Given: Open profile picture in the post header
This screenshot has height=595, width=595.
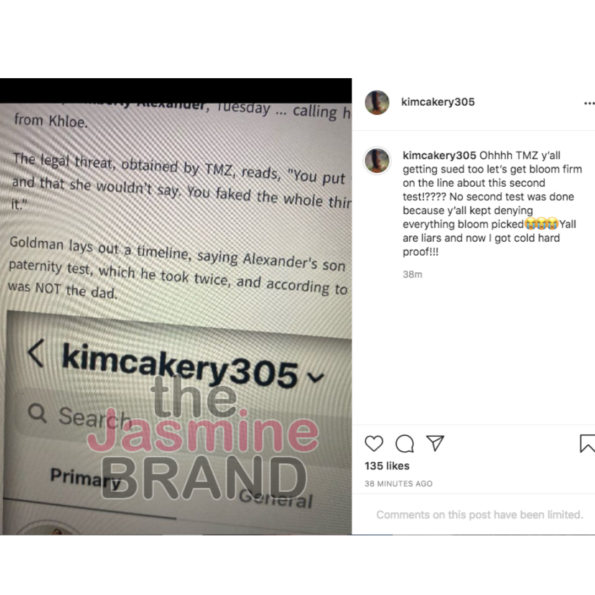Looking at the screenshot, I should (377, 102).
